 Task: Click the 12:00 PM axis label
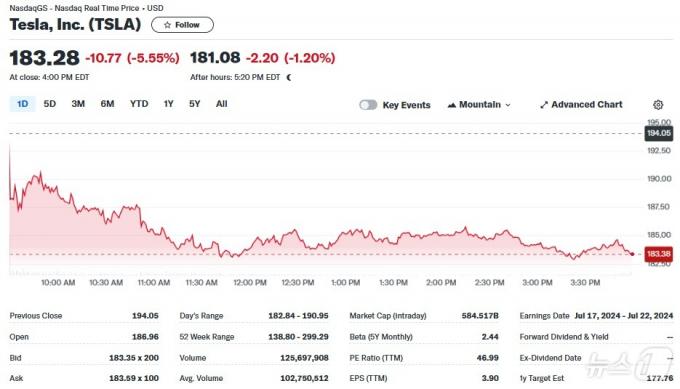coord(250,282)
